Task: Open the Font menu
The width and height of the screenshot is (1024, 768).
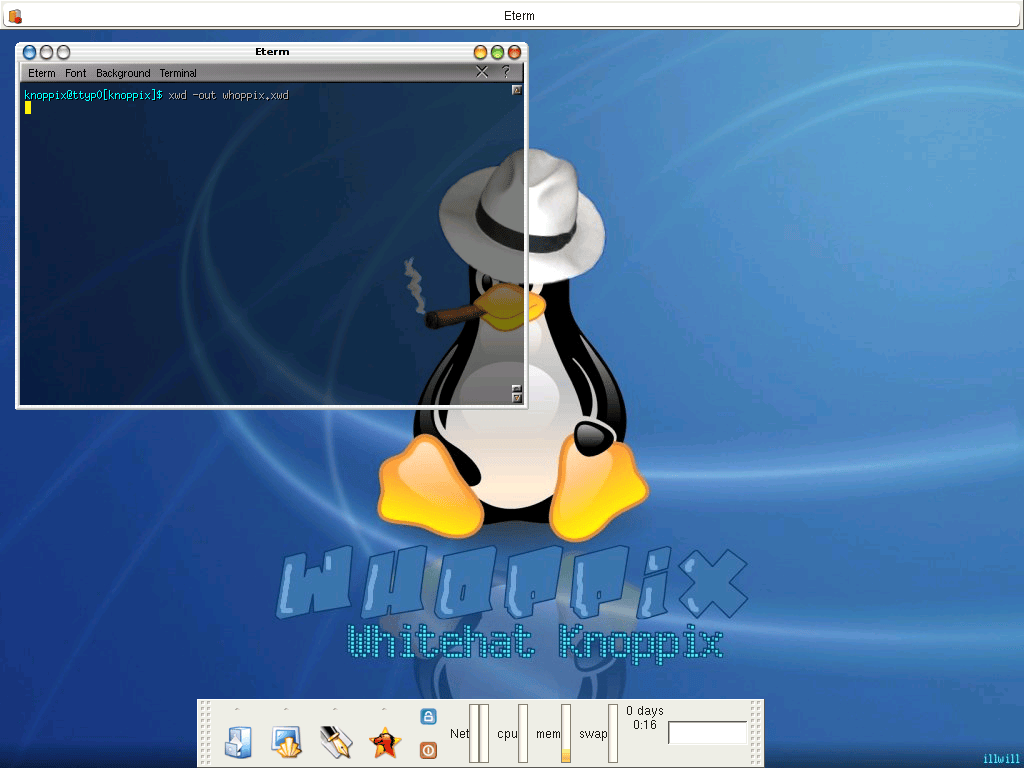Action: click(76, 73)
